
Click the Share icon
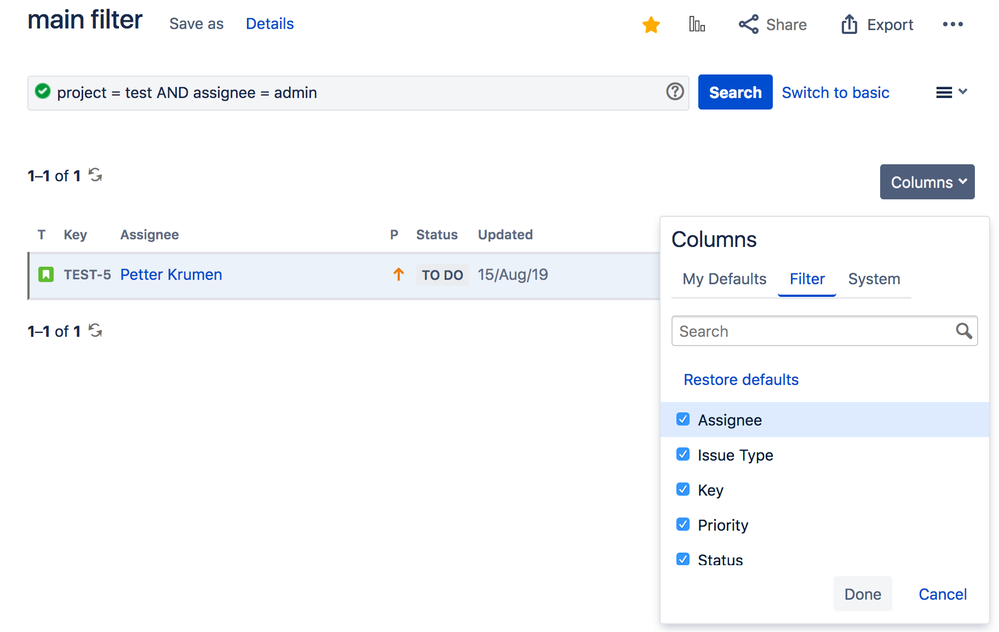click(x=747, y=24)
